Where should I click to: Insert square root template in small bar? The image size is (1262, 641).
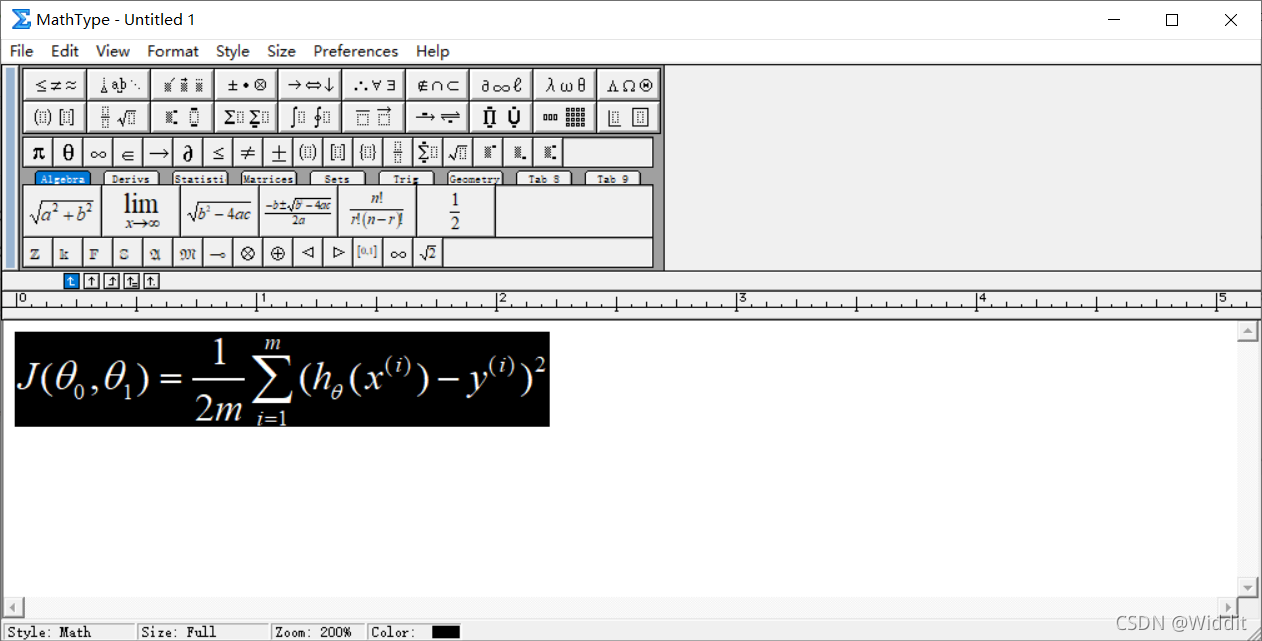(458, 153)
